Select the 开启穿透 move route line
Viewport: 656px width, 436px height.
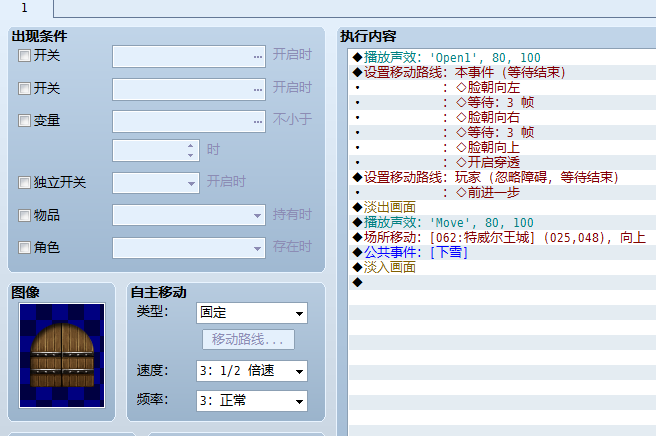pos(502,162)
